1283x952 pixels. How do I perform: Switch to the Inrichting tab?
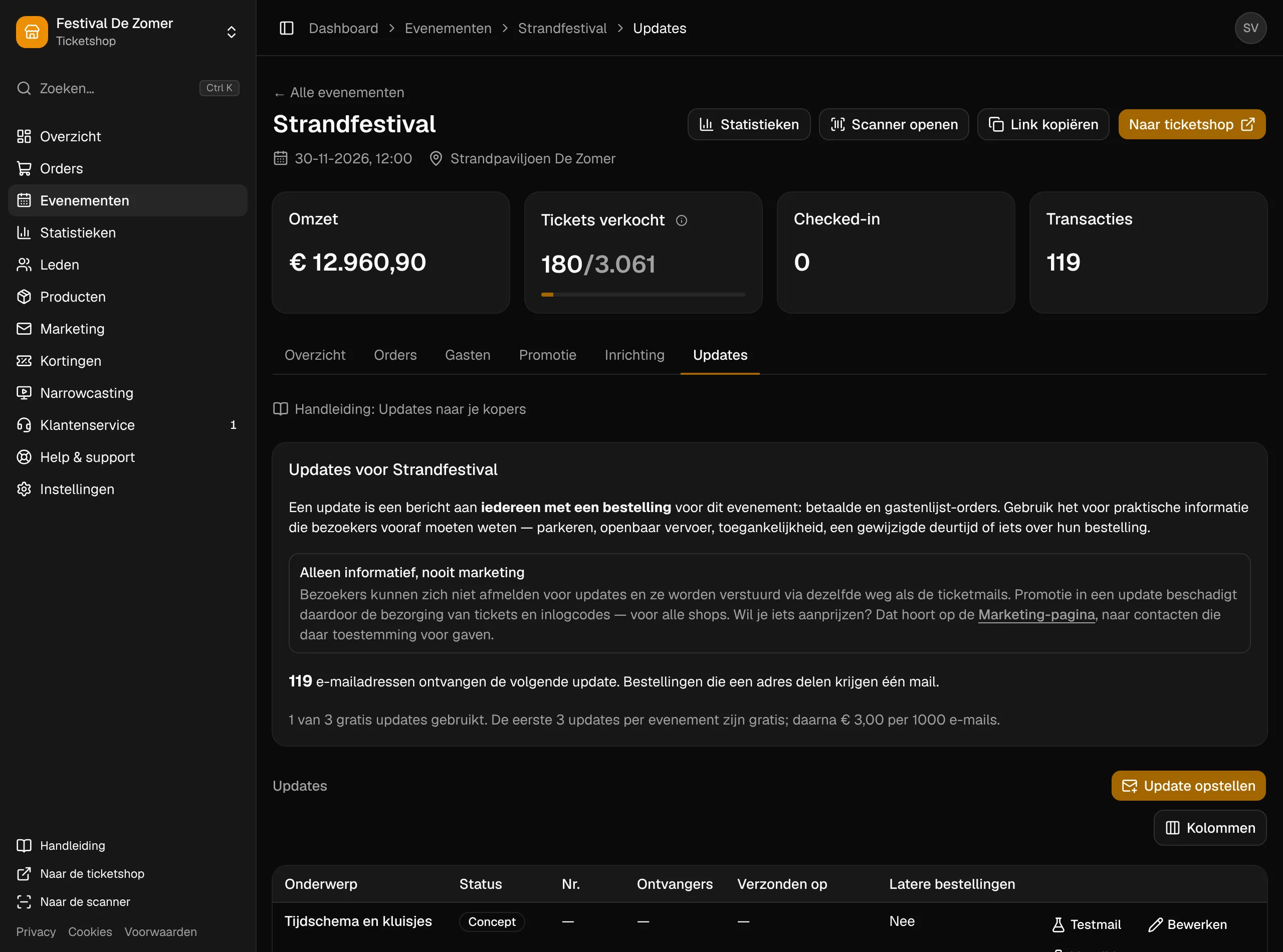click(x=634, y=355)
